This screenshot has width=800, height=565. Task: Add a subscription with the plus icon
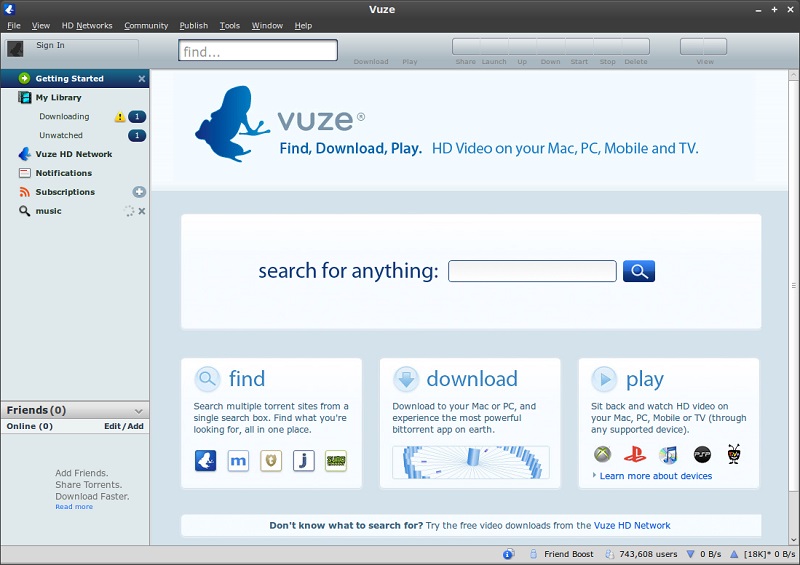point(139,192)
